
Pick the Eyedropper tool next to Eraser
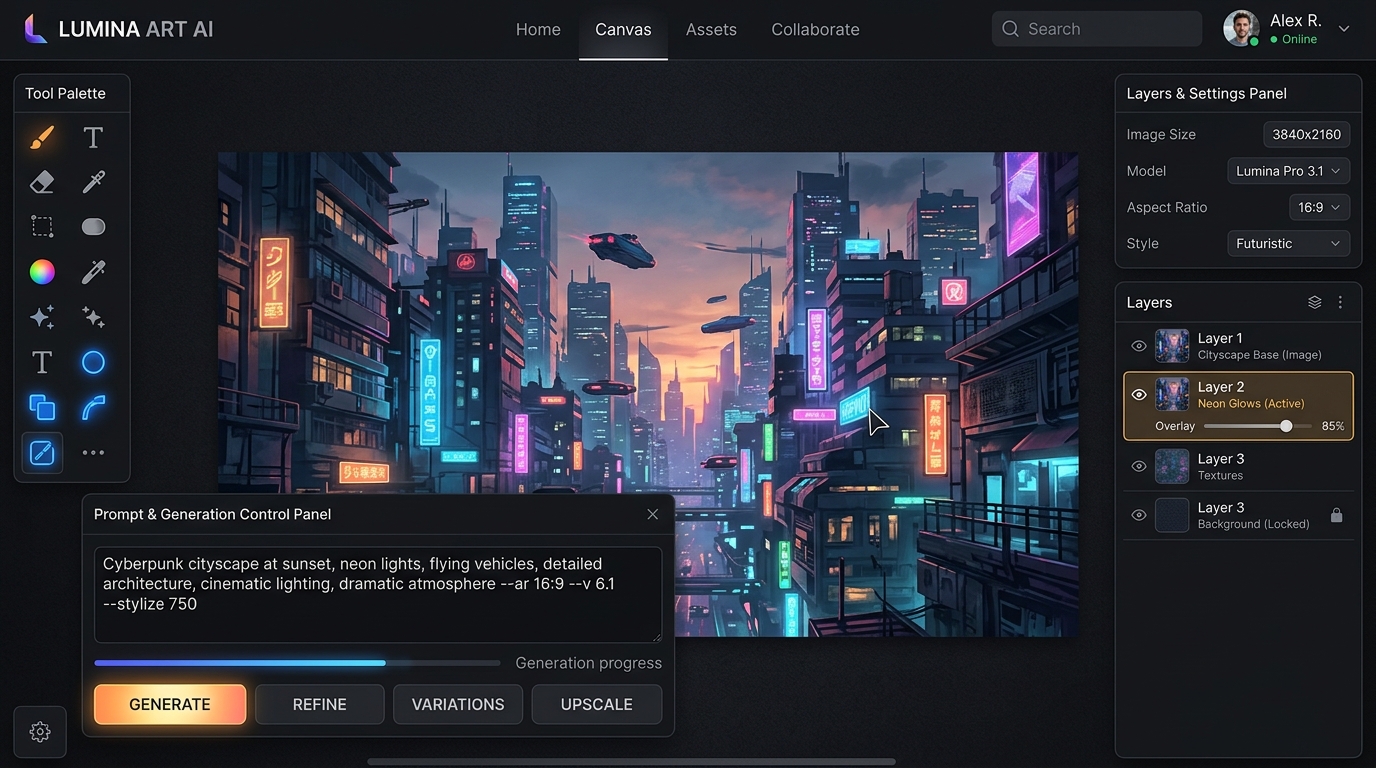(x=93, y=182)
